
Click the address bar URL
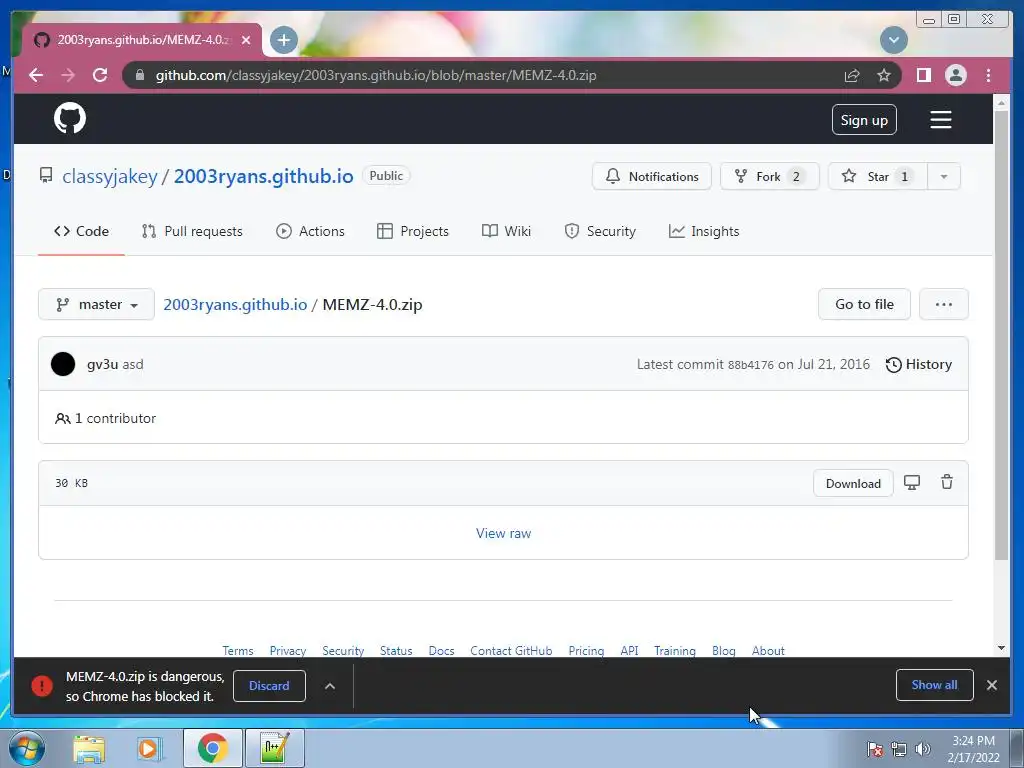(x=376, y=75)
